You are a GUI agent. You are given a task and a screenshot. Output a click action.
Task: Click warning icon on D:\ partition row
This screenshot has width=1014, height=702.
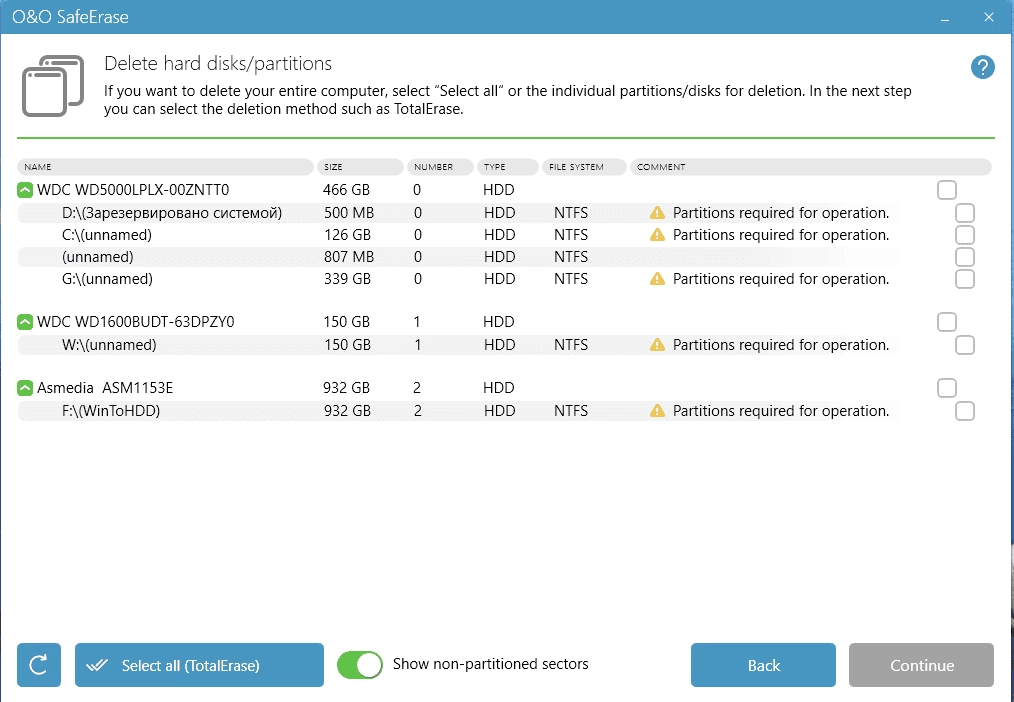(x=657, y=213)
